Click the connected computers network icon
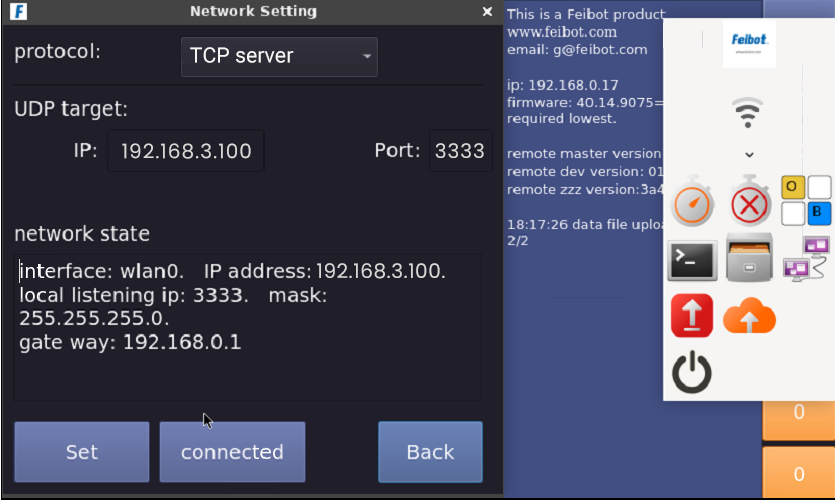 (806, 259)
